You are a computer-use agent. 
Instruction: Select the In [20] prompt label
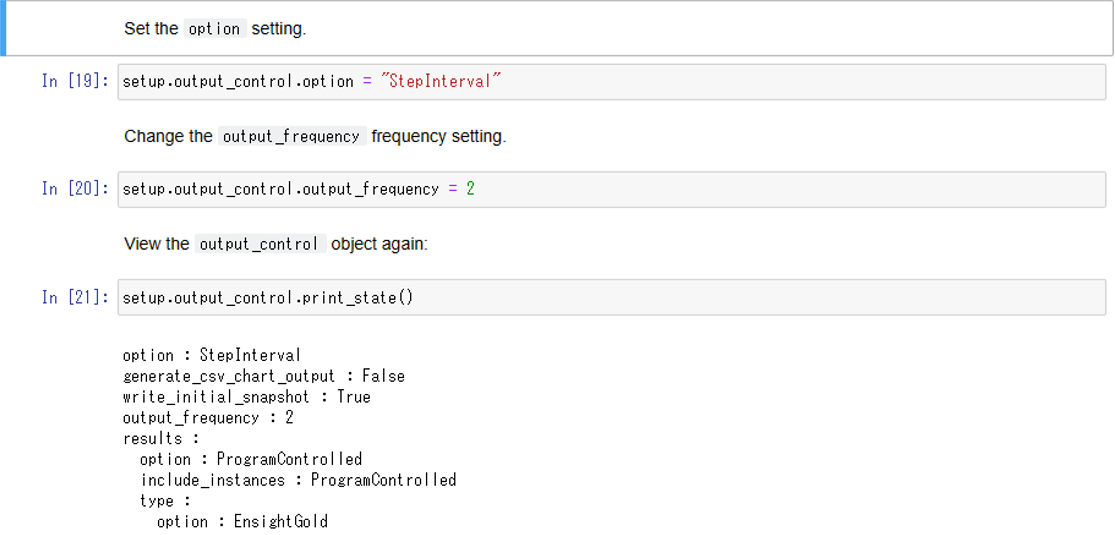[76, 189]
